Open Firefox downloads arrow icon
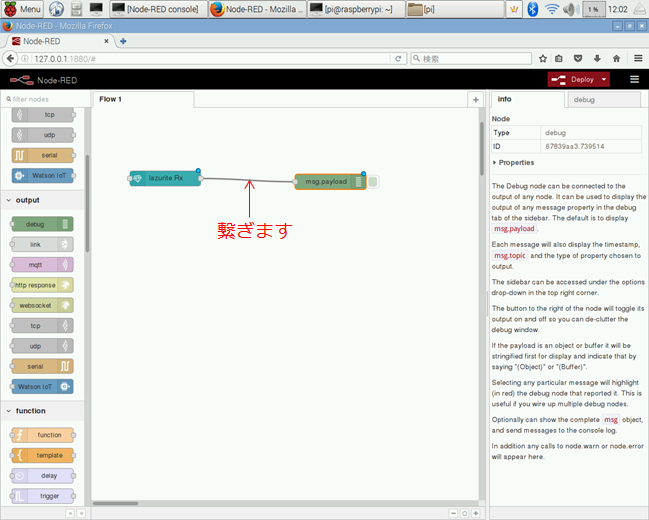 pos(597,58)
